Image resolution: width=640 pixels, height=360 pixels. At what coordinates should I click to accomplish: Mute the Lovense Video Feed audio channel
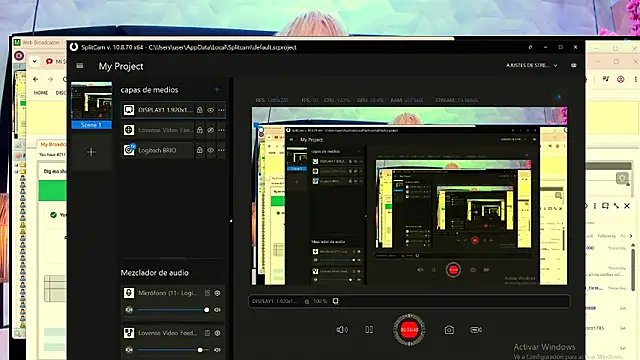coord(218,350)
